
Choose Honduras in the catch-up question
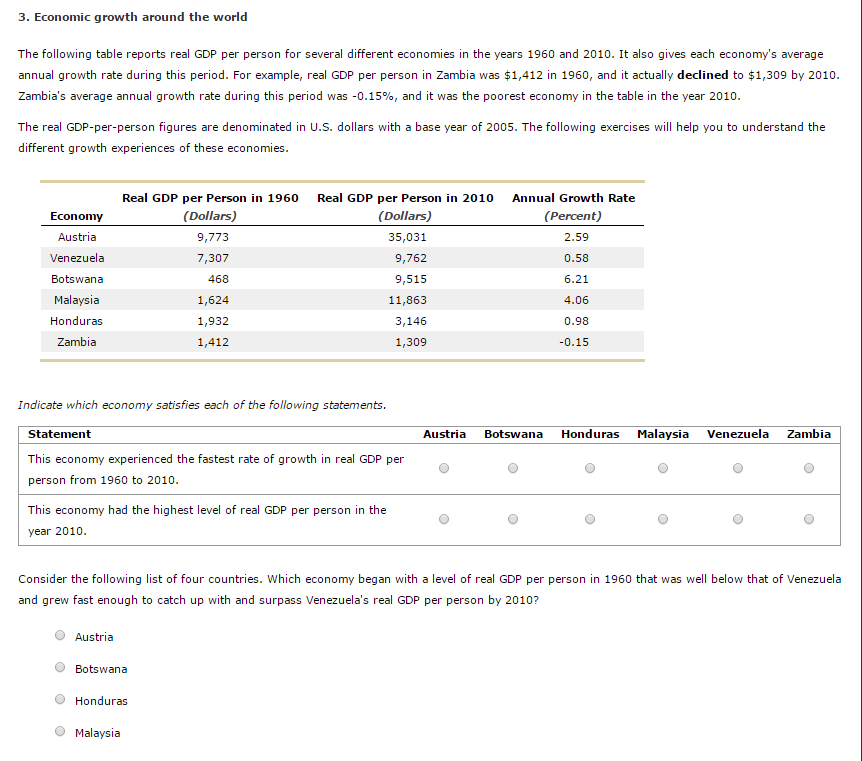(59, 699)
